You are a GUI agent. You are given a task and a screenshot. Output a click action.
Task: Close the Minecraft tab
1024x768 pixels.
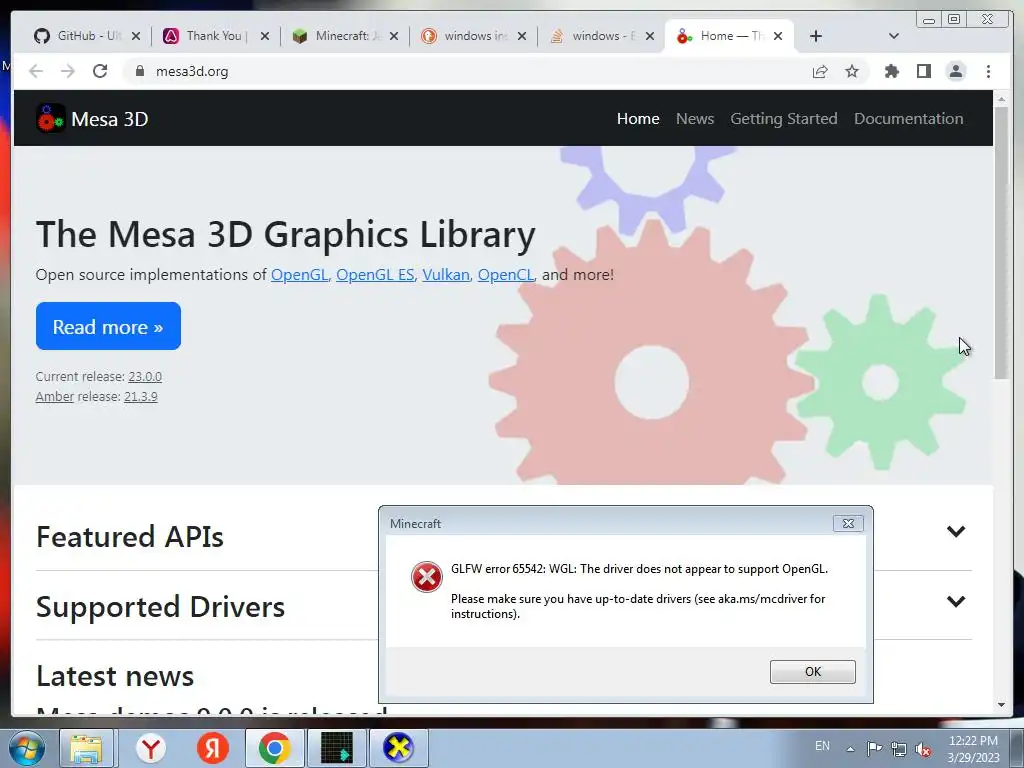[x=394, y=37]
